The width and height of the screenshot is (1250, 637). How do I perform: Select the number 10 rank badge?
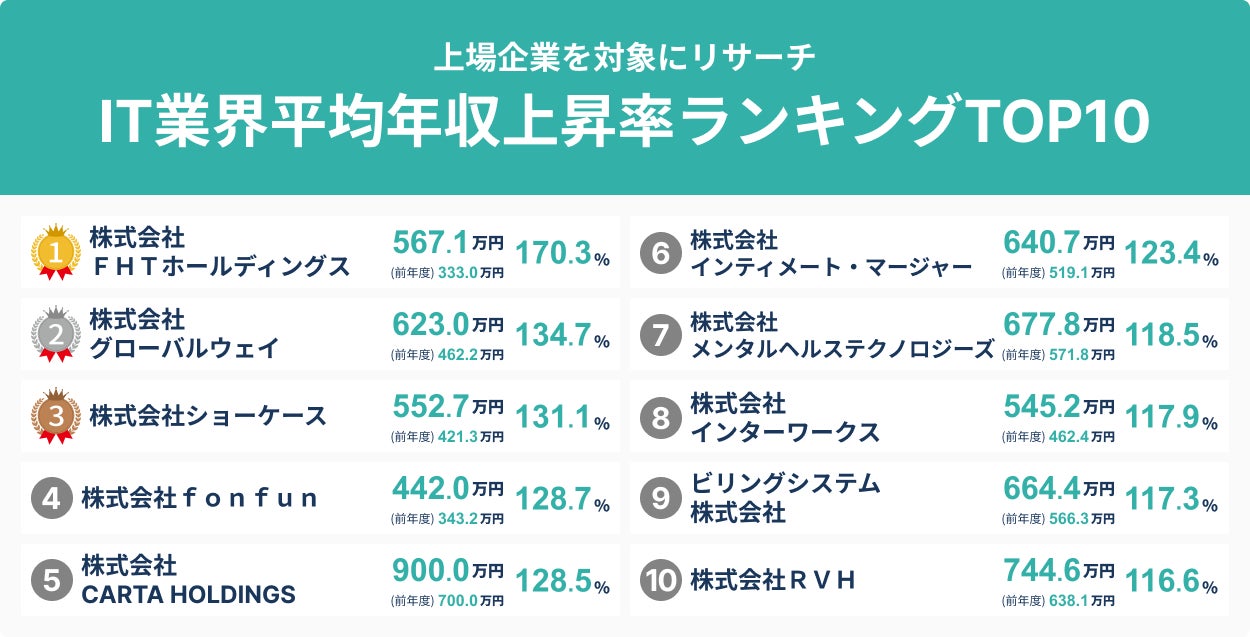coord(660,580)
